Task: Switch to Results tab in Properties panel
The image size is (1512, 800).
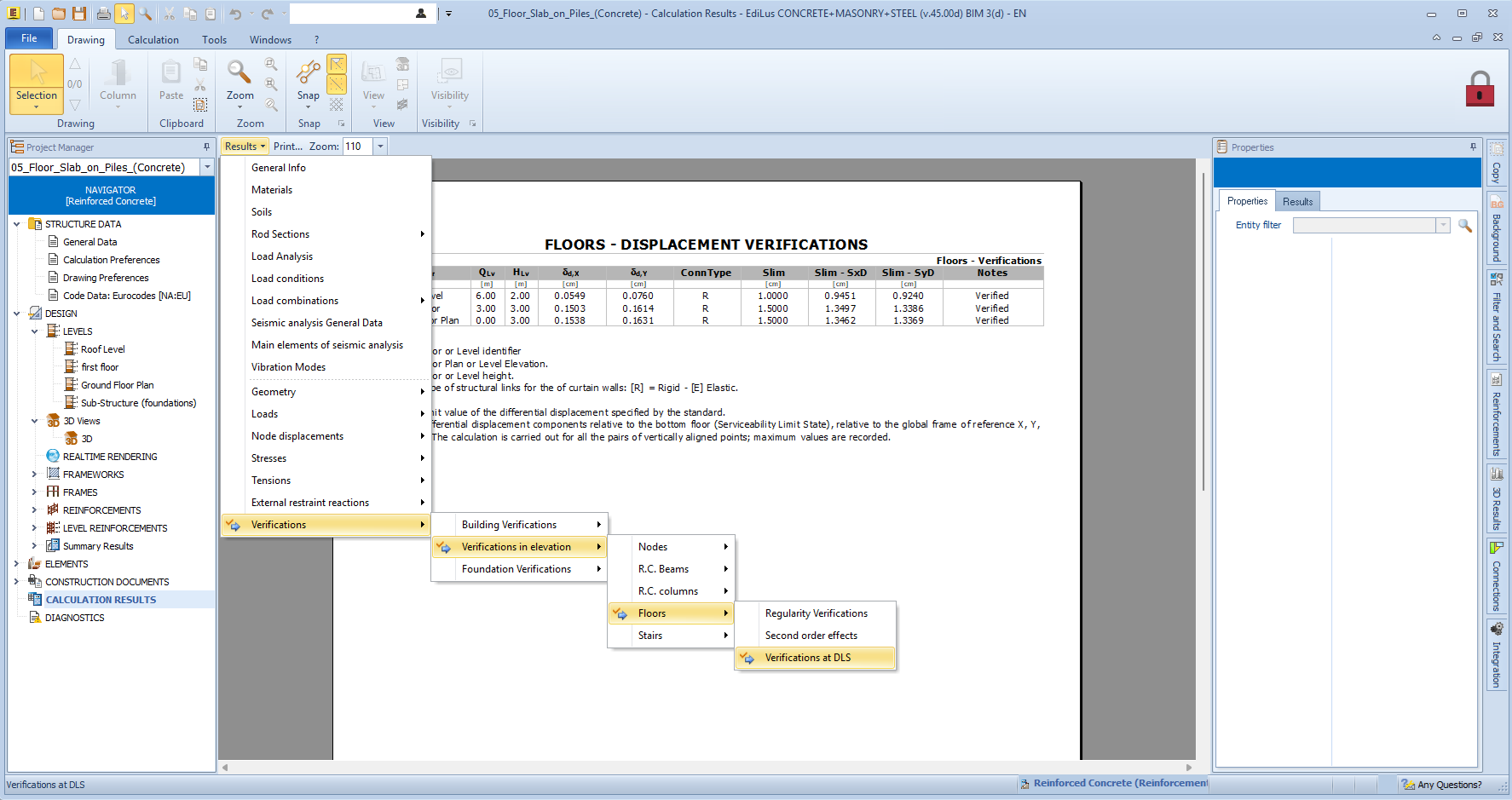Action: (1297, 202)
